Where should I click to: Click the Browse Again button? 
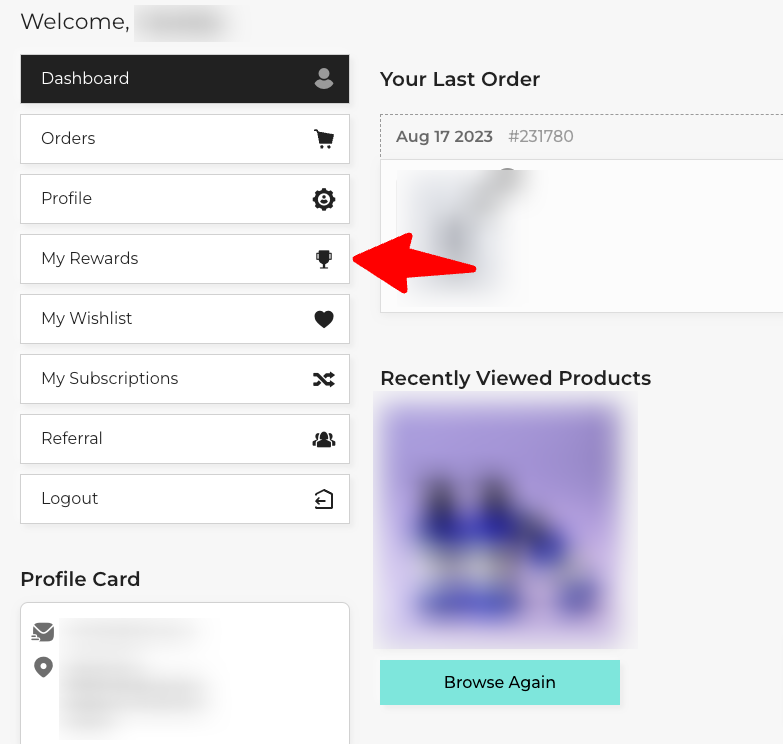point(500,682)
